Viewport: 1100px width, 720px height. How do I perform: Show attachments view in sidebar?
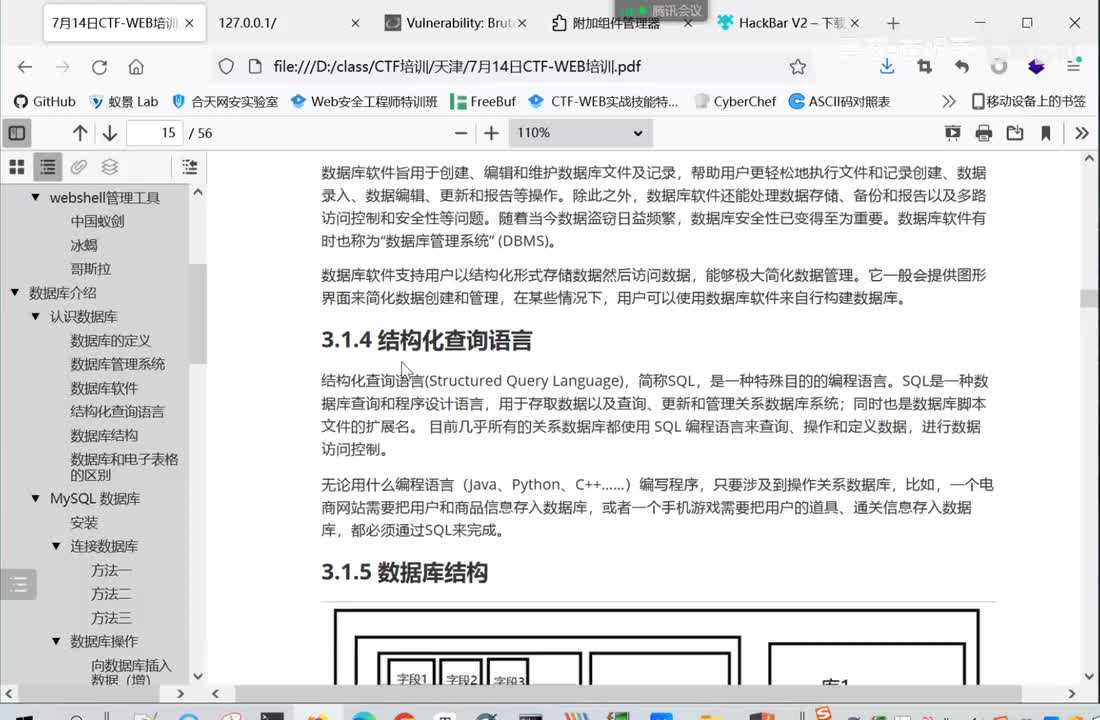click(x=79, y=167)
